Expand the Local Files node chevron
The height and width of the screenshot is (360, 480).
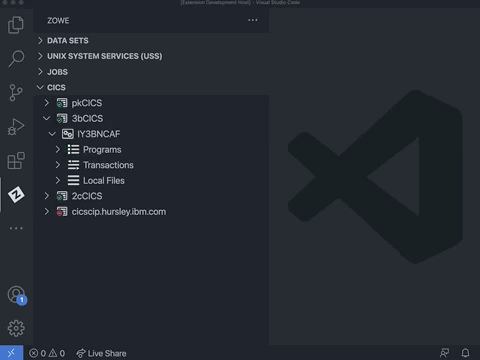pos(58,180)
